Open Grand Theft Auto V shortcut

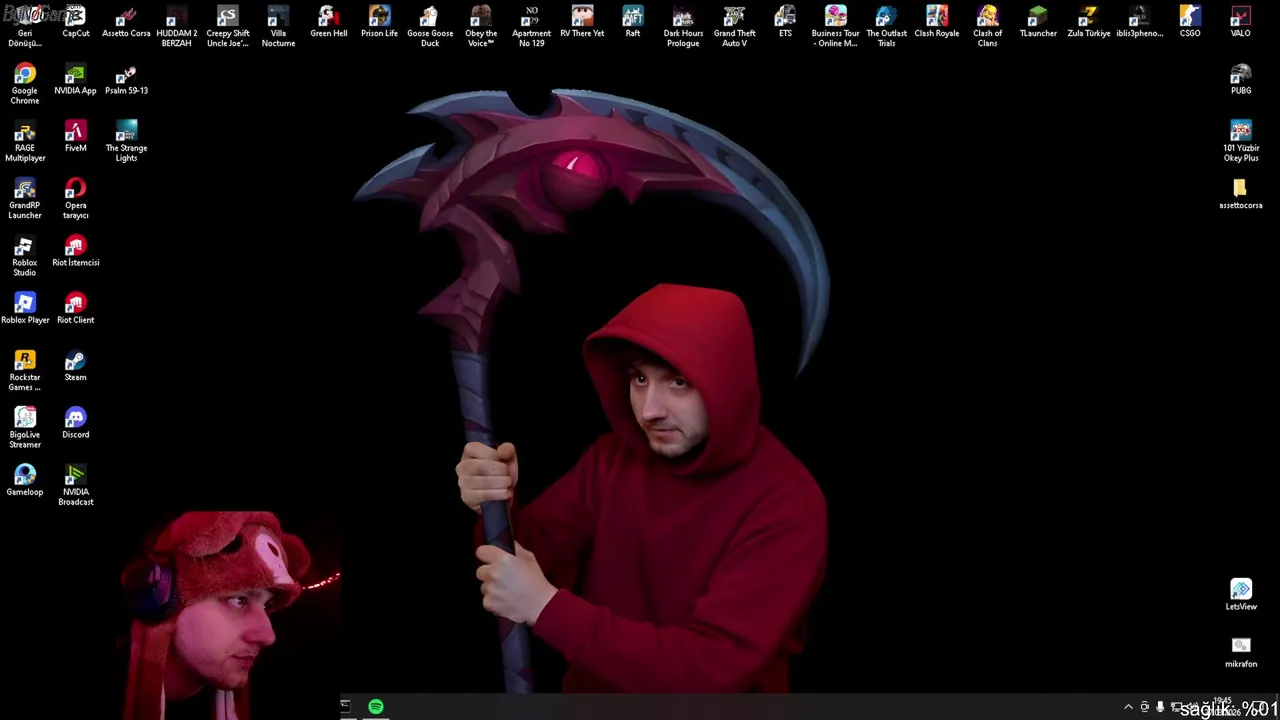(734, 27)
